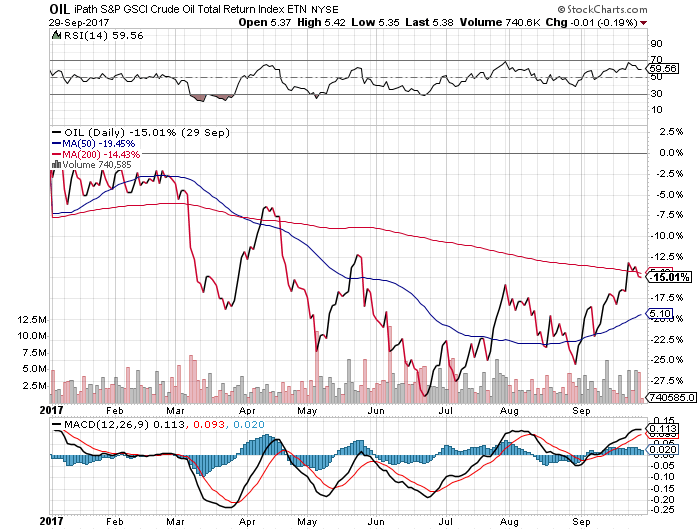
Task: Click the OIL (Daily) -15.01% legend text
Action: click(x=147, y=133)
